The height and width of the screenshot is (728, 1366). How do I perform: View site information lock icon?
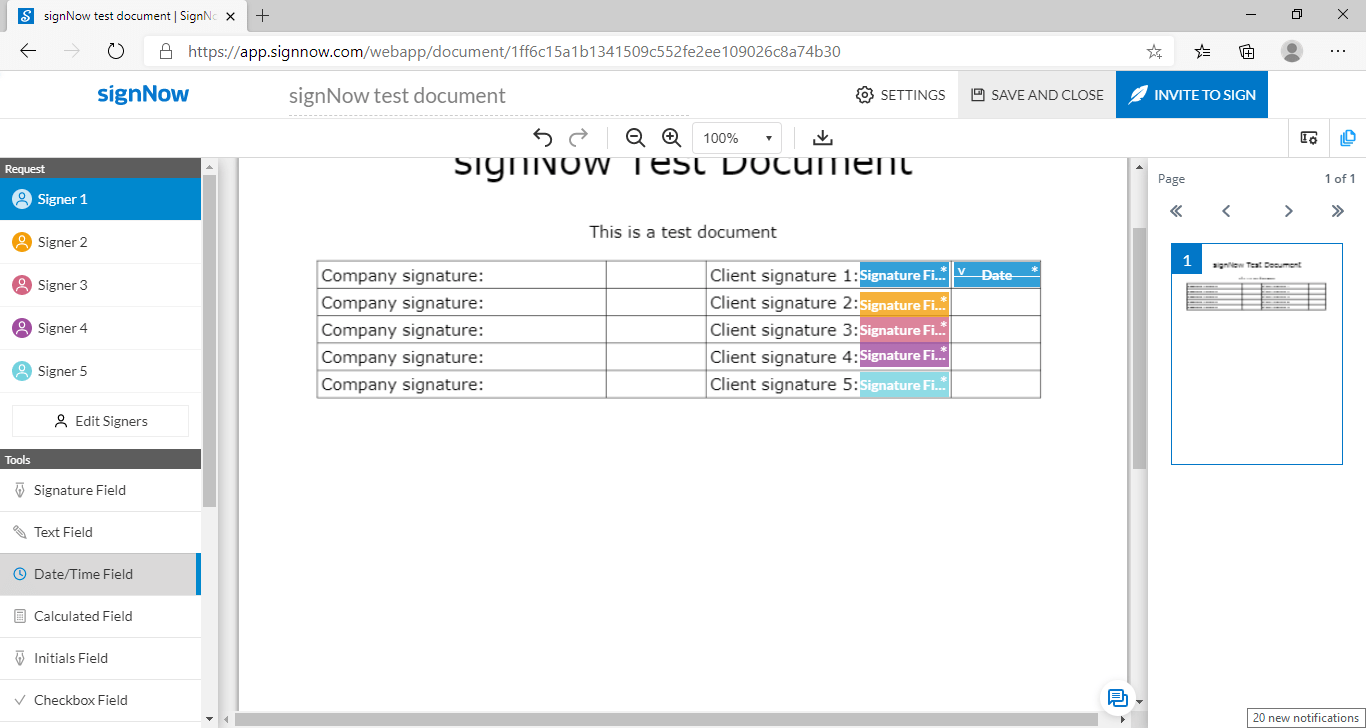(166, 51)
